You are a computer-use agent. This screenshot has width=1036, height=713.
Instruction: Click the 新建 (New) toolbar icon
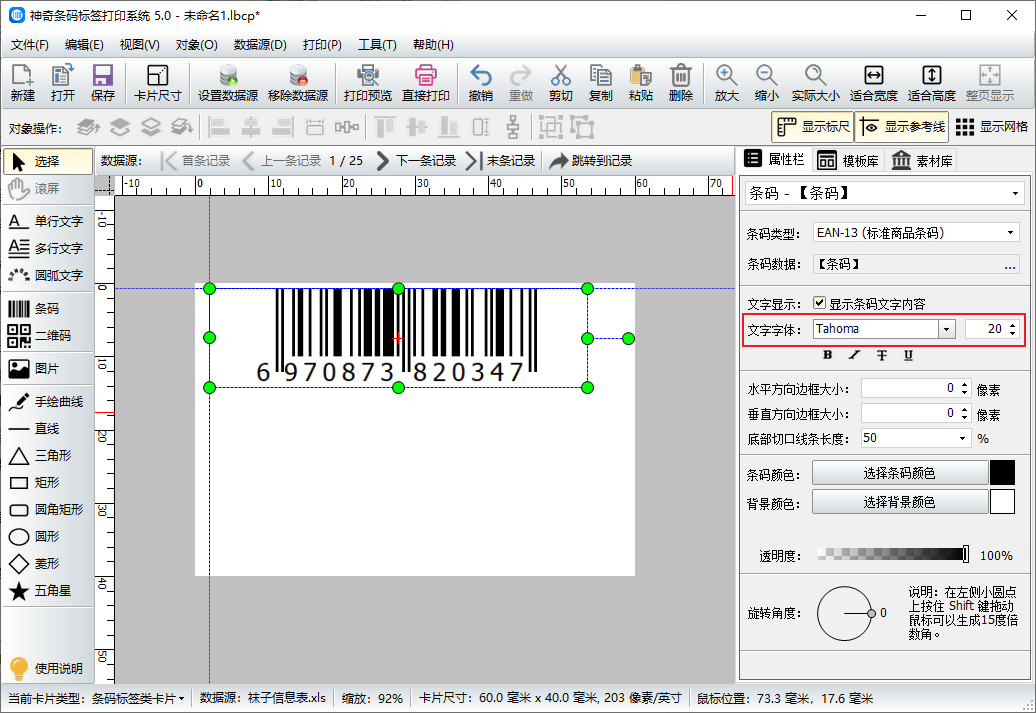[x=22, y=83]
